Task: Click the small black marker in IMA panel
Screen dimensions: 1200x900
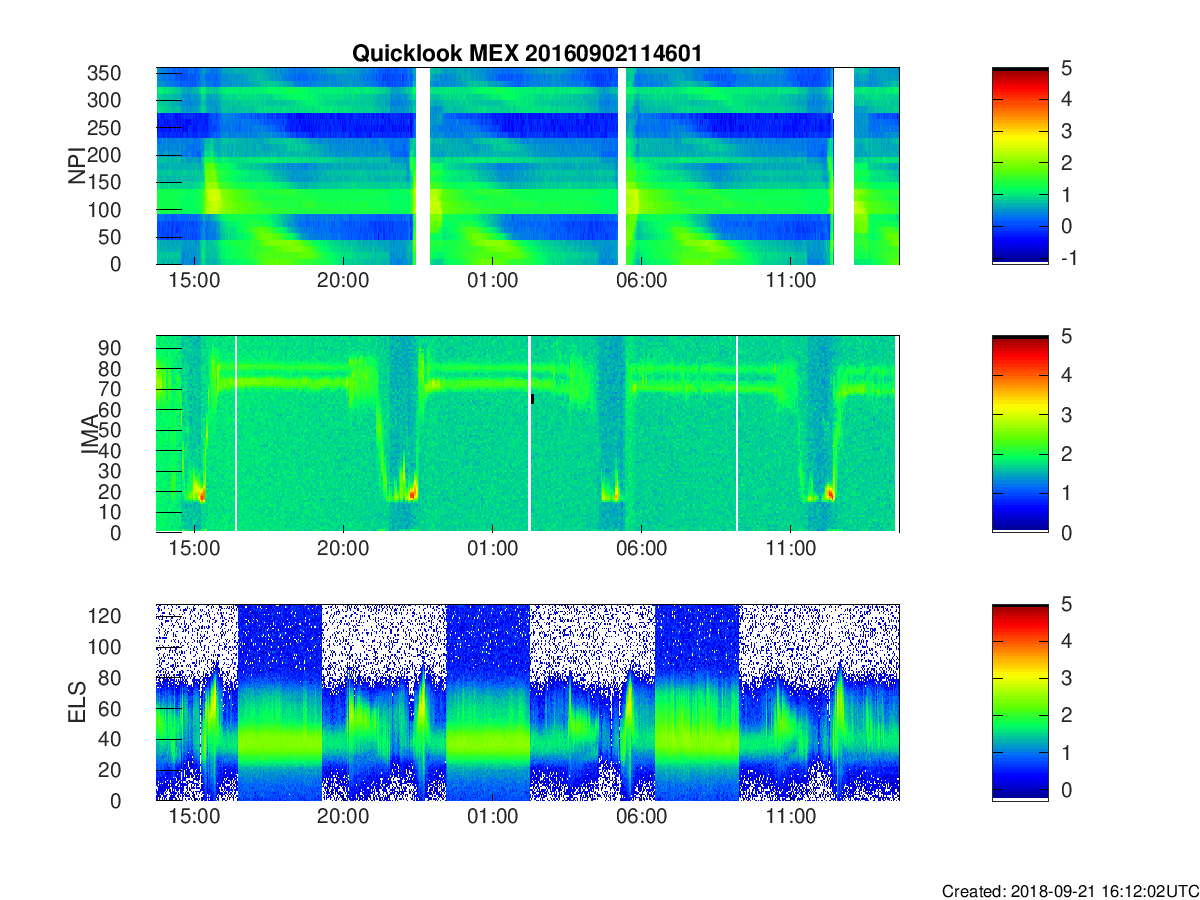Action: pos(532,399)
